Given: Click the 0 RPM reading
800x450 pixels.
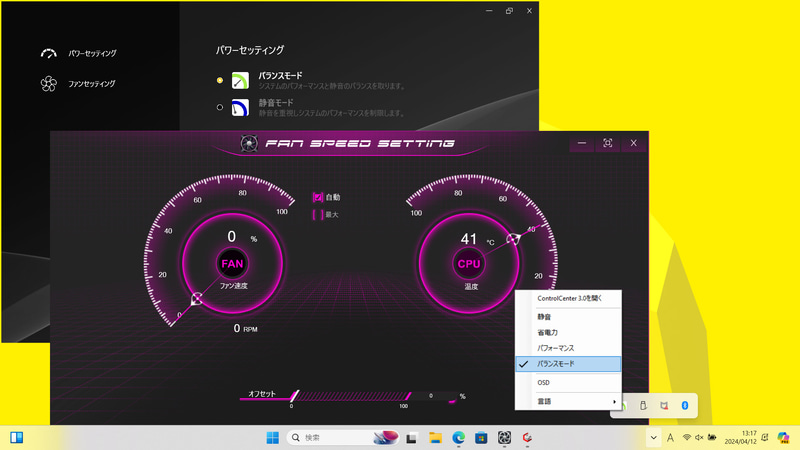Looking at the screenshot, I should [245, 329].
